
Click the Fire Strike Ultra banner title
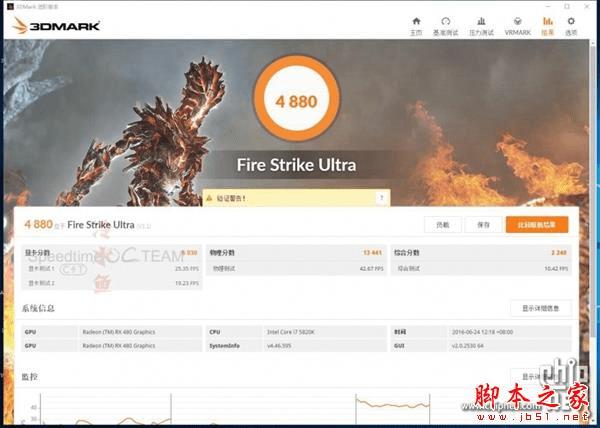(x=297, y=165)
